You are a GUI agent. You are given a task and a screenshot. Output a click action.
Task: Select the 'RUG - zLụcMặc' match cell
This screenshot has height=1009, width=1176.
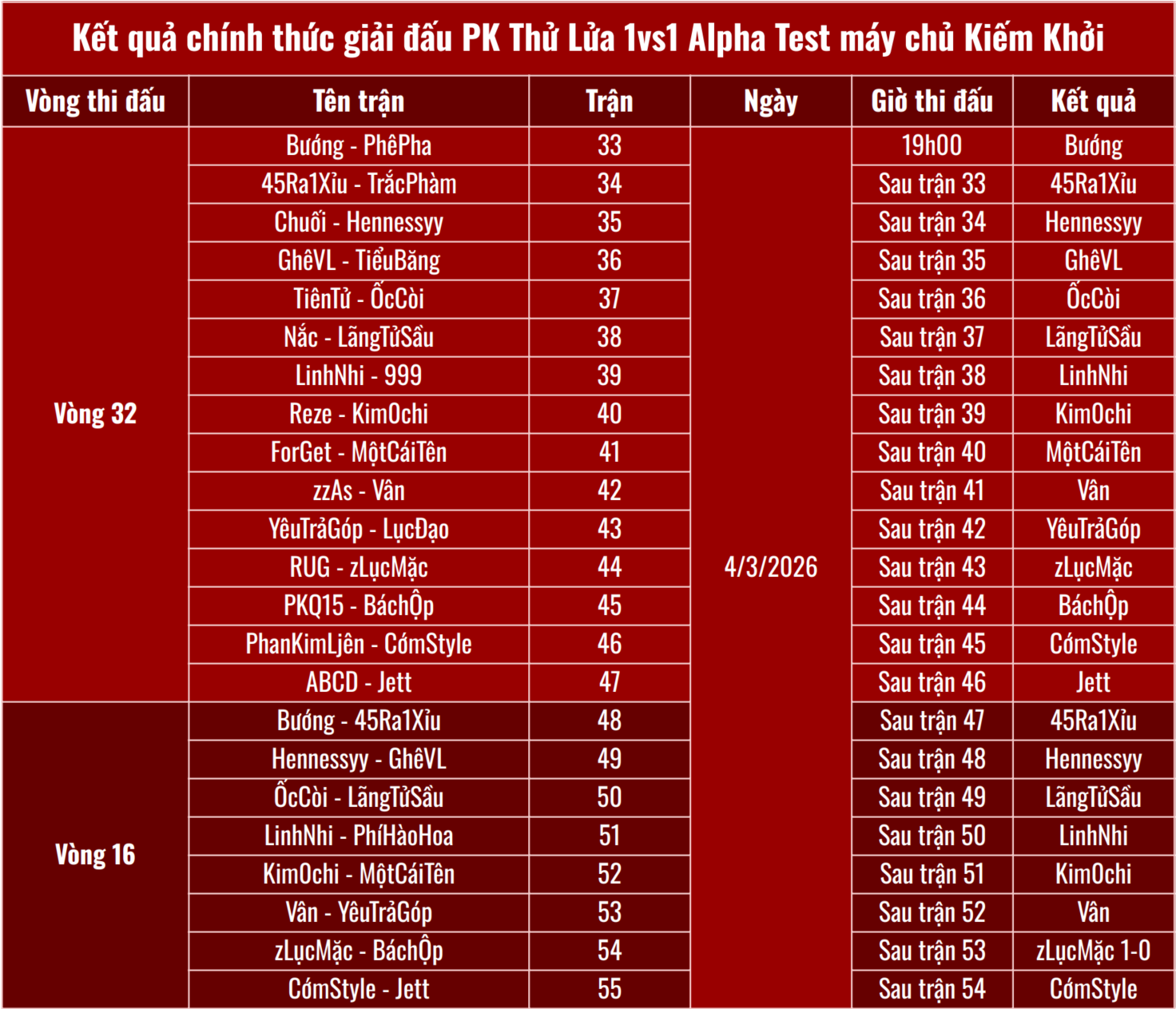(x=359, y=567)
